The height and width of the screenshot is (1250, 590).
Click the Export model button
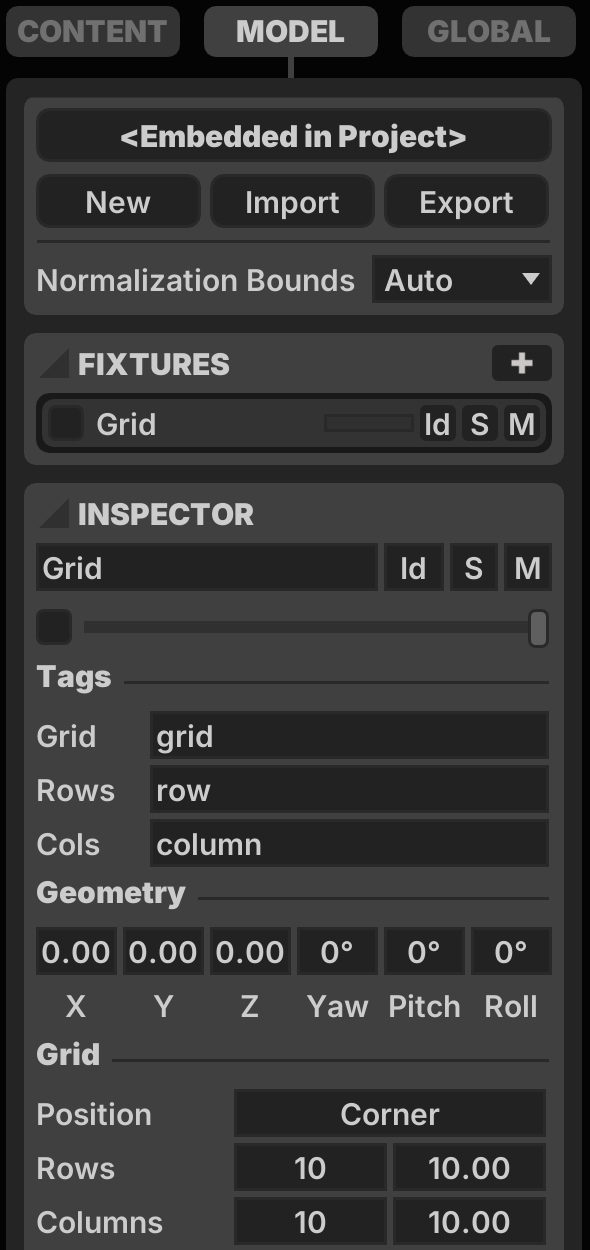pyautogui.click(x=466, y=202)
